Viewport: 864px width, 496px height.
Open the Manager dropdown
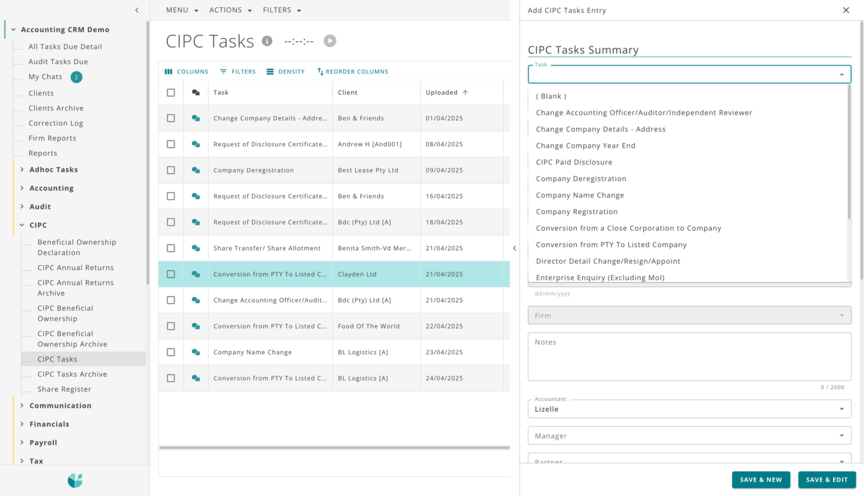click(689, 436)
